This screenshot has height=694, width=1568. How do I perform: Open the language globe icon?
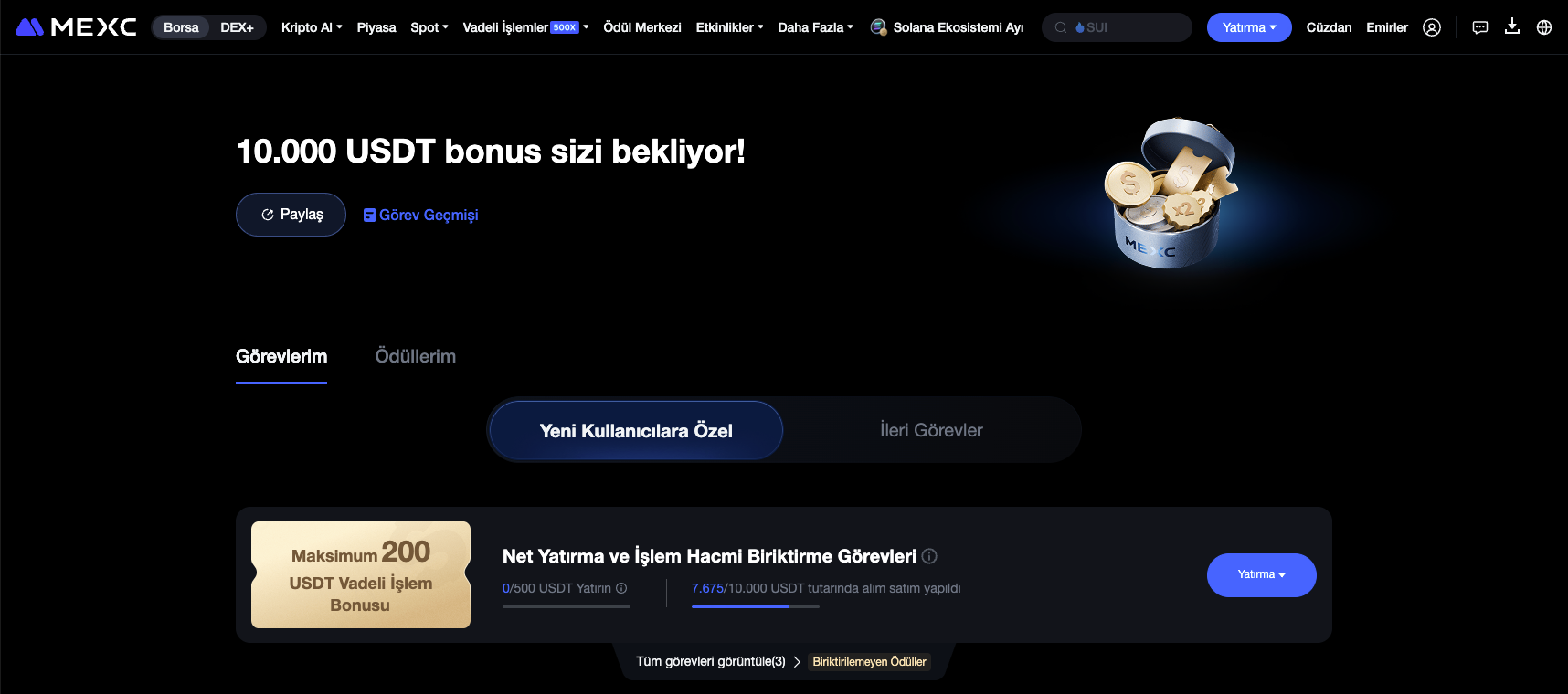[x=1544, y=27]
